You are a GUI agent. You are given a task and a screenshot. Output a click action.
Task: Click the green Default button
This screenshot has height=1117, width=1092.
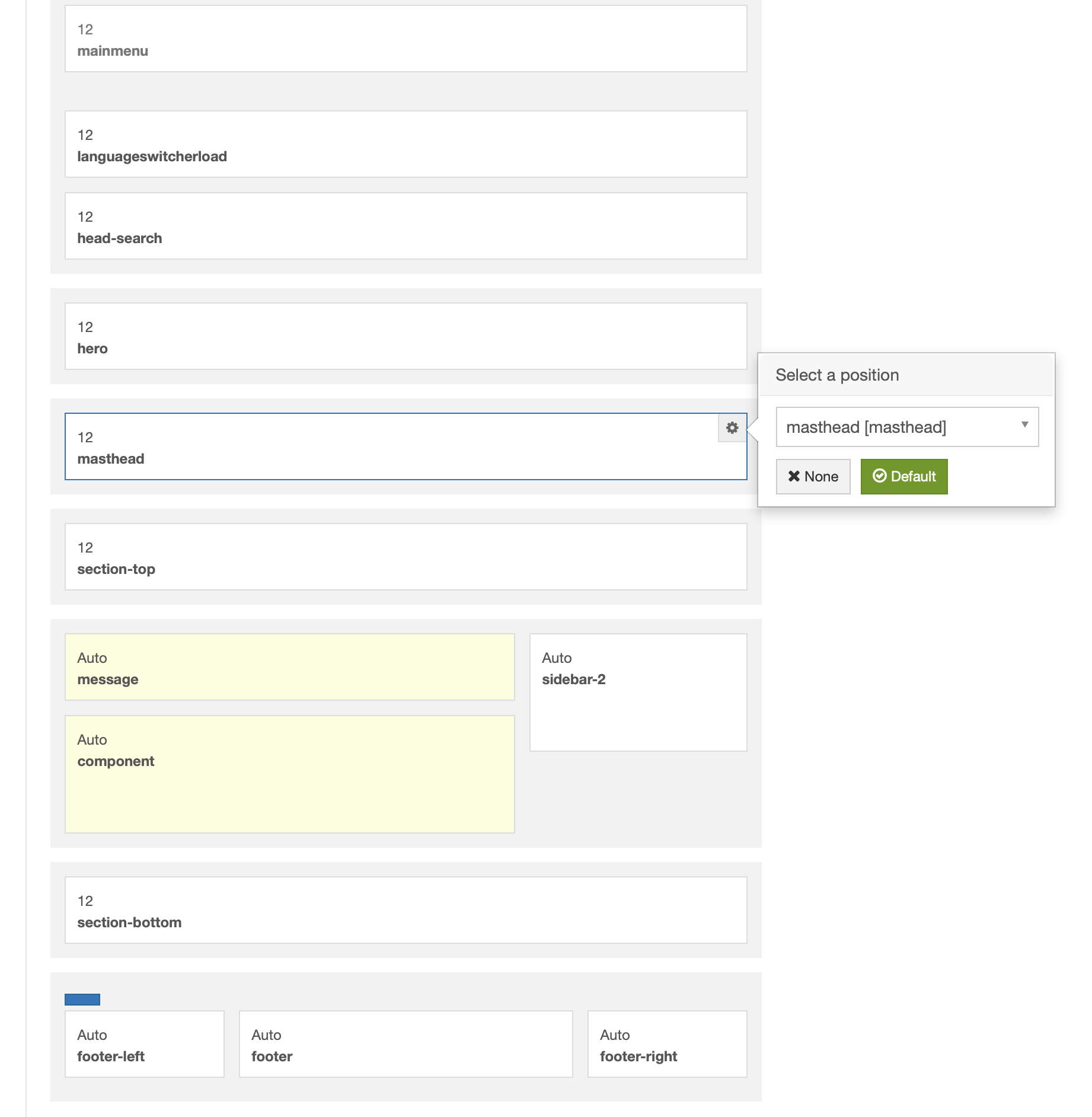[903, 477]
